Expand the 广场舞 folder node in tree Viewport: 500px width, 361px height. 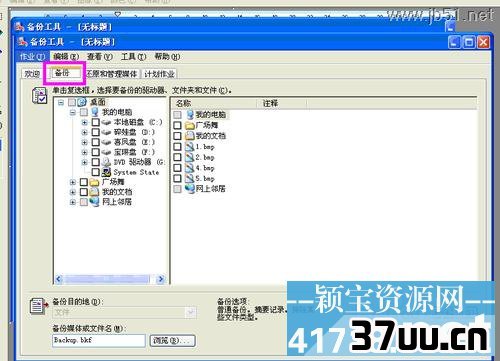click(73, 182)
